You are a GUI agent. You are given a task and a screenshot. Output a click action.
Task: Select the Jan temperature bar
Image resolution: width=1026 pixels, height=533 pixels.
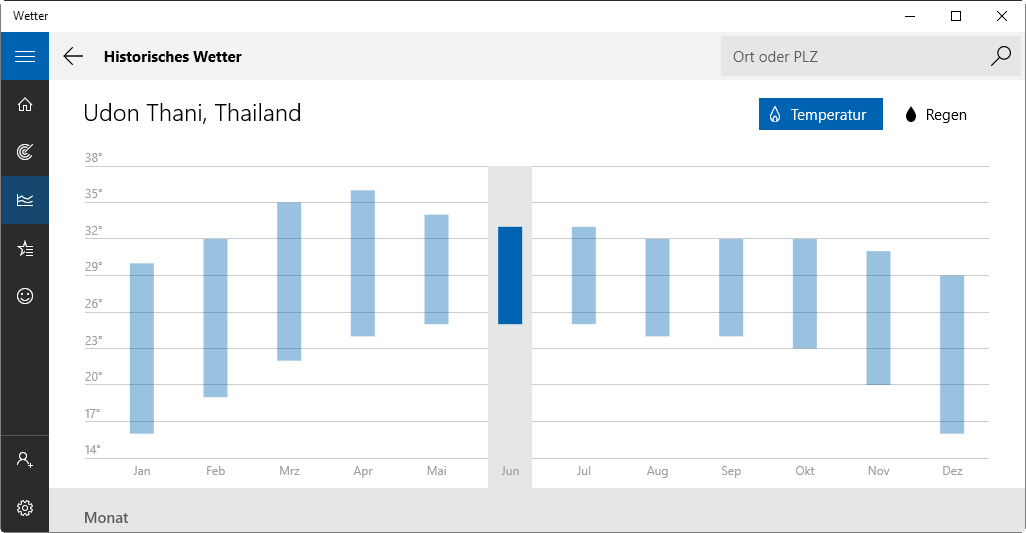[x=142, y=349]
